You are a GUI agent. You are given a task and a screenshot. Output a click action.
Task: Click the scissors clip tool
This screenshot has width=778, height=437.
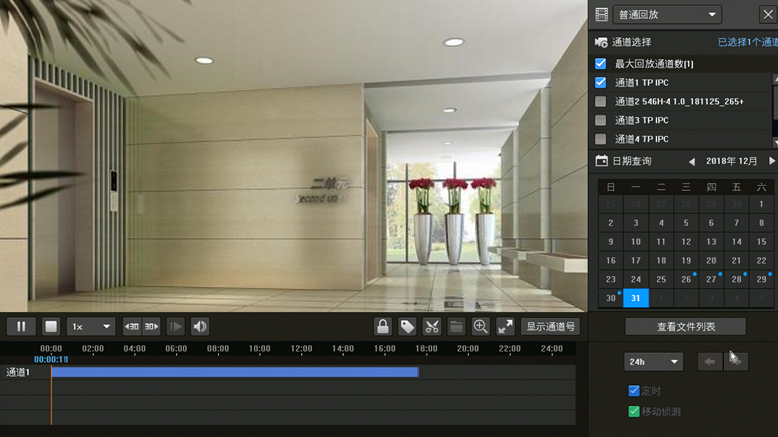pyautogui.click(x=432, y=326)
